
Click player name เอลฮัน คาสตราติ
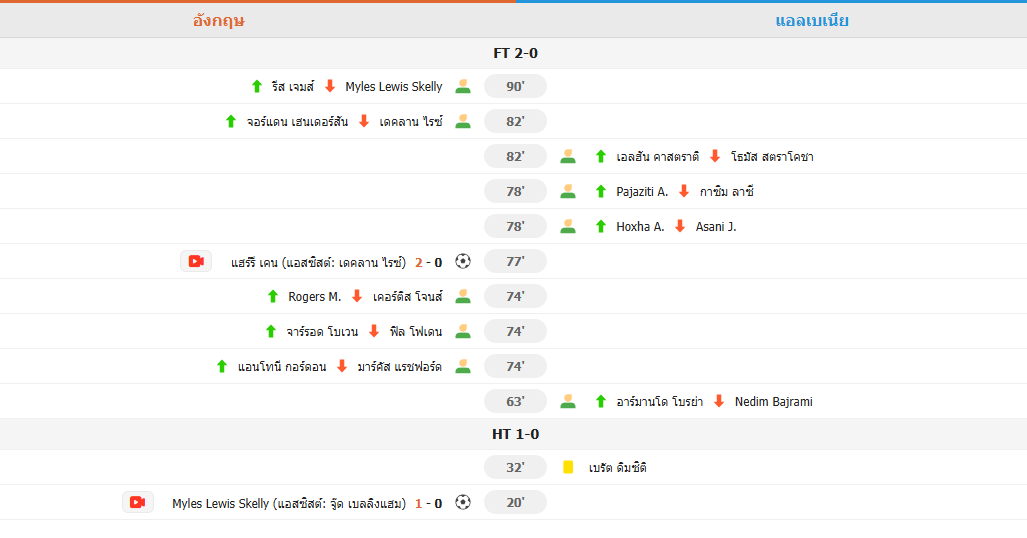click(x=658, y=157)
